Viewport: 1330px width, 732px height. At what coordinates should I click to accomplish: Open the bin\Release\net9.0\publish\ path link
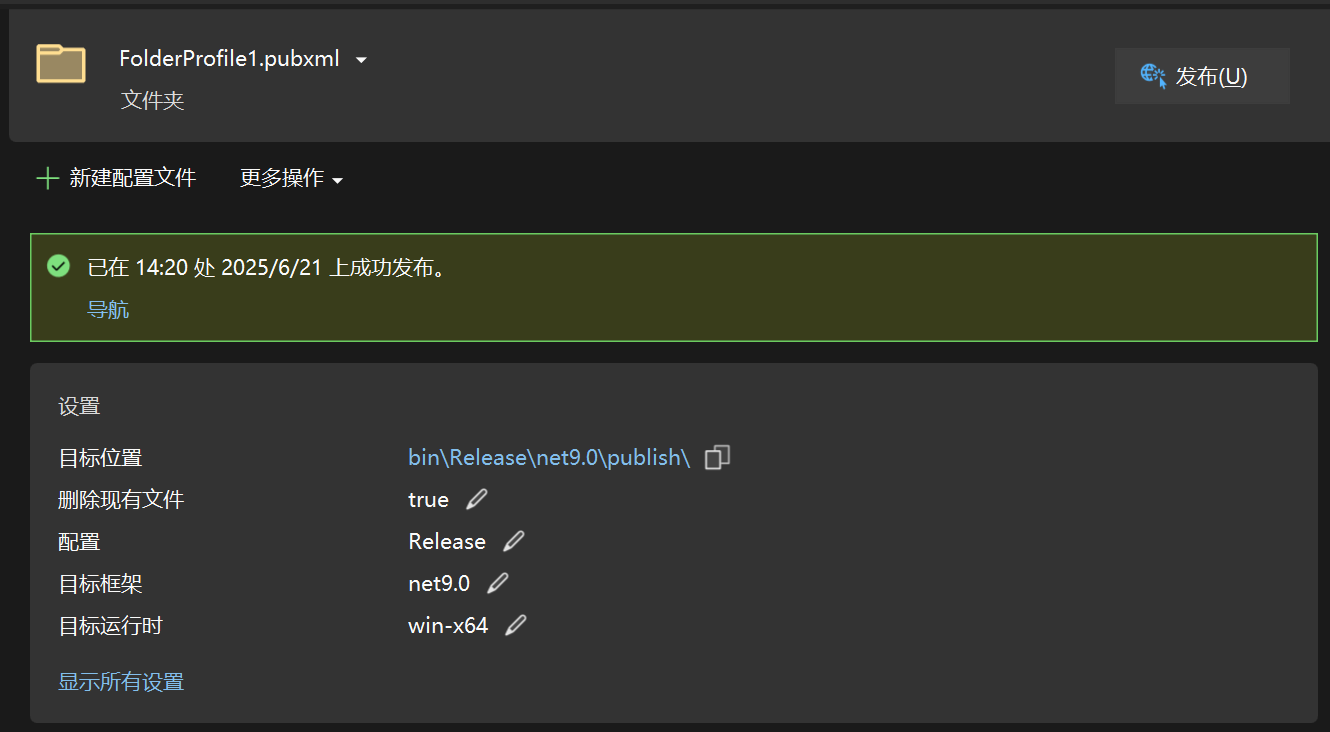(549, 458)
